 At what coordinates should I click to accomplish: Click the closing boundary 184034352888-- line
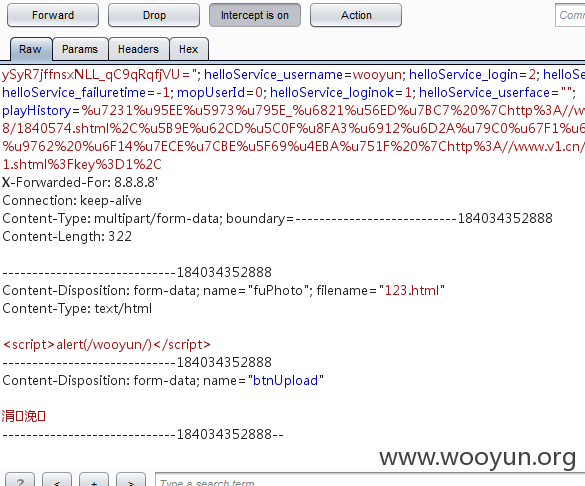tap(143, 435)
